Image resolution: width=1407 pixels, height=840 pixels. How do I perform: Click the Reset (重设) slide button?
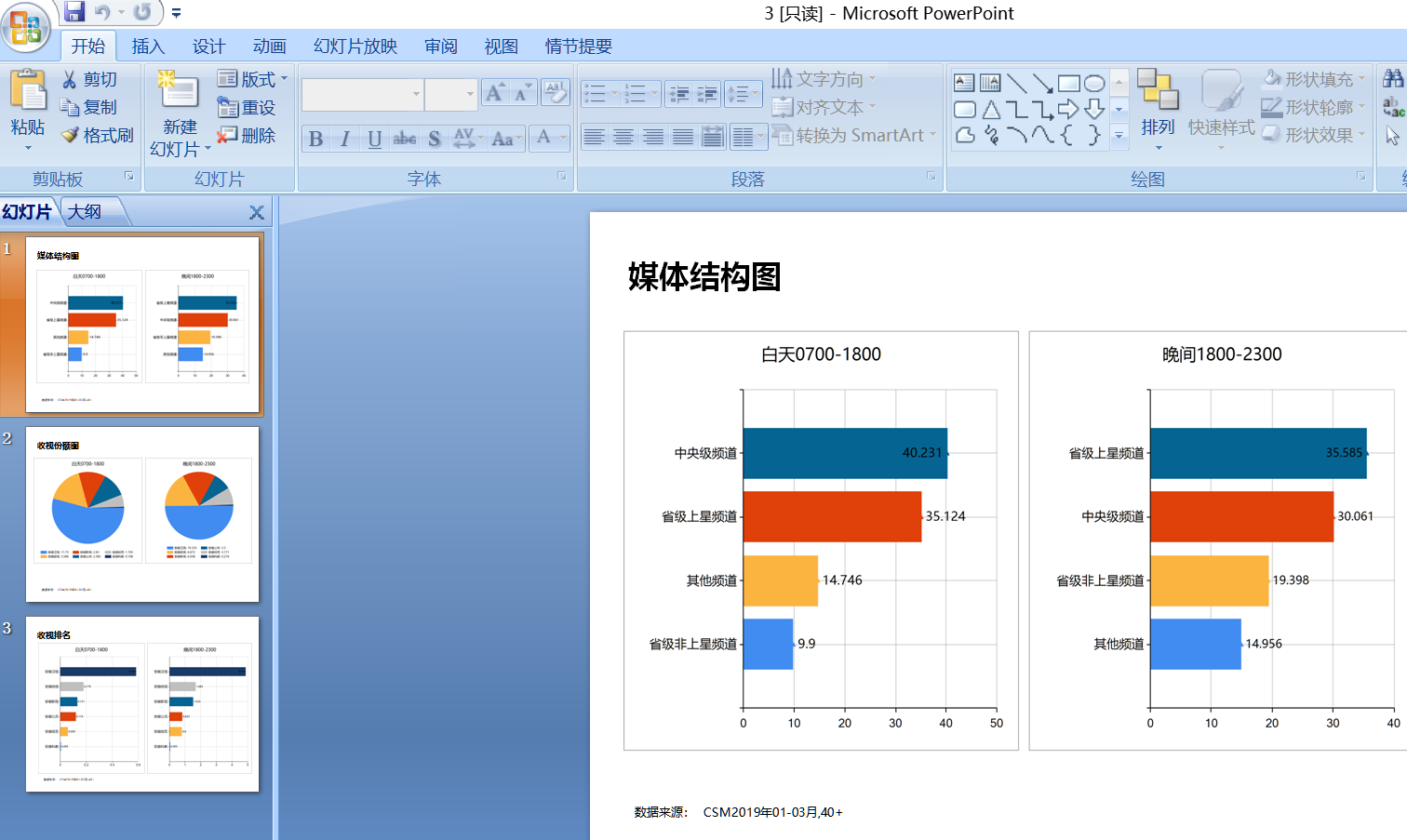click(x=247, y=107)
